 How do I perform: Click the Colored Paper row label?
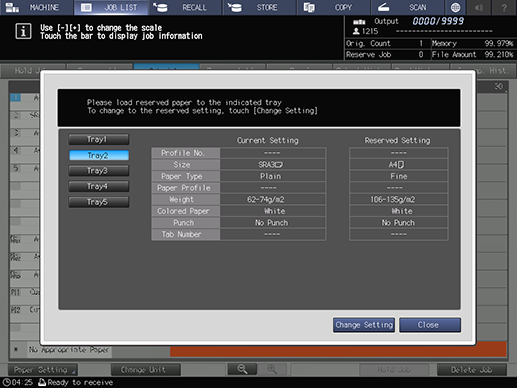coord(186,211)
